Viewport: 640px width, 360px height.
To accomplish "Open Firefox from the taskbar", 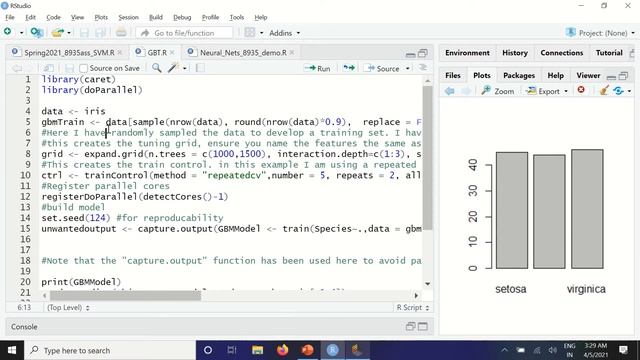I will tap(282, 350).
